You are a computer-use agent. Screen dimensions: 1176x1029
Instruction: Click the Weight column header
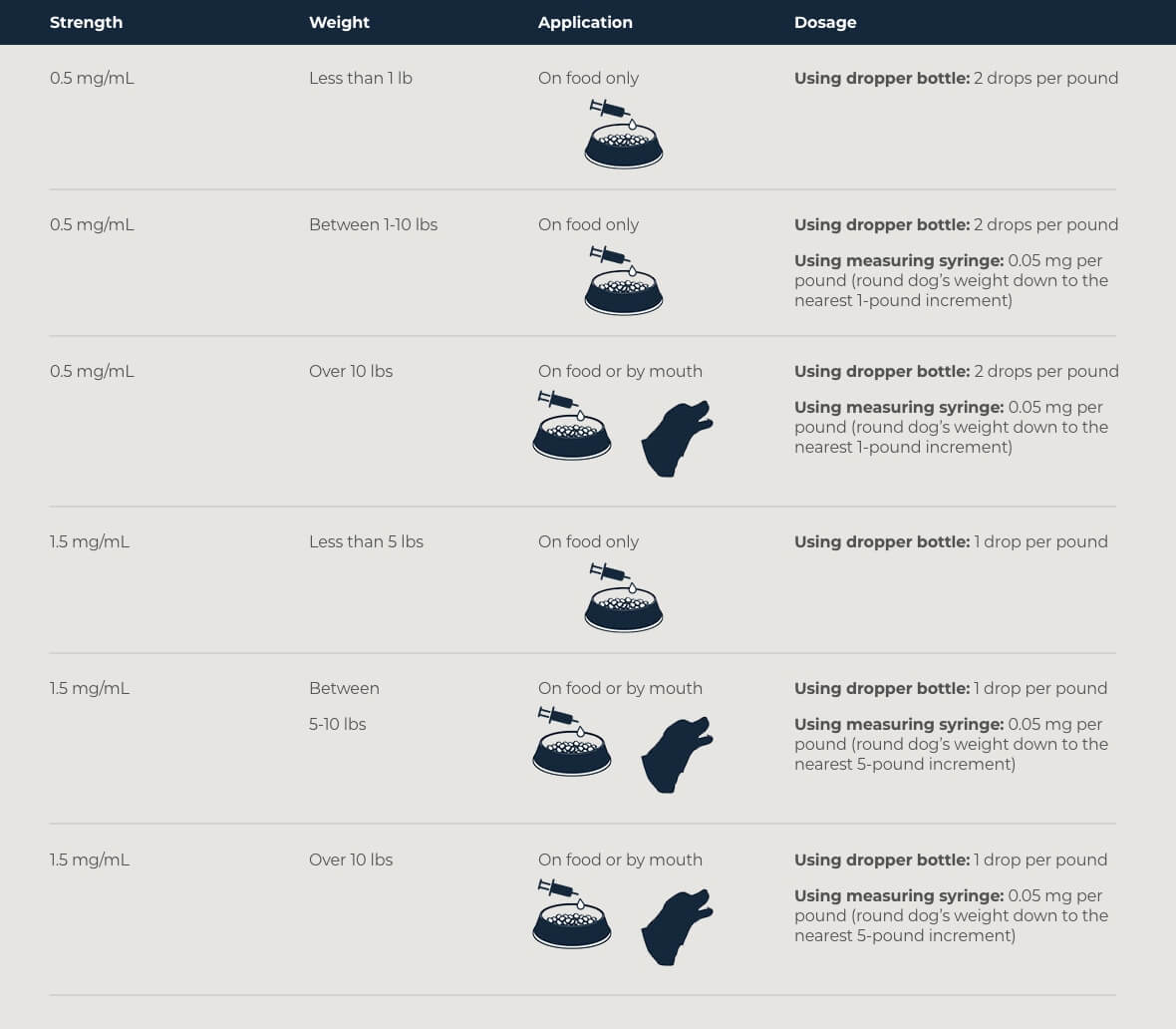click(x=339, y=22)
